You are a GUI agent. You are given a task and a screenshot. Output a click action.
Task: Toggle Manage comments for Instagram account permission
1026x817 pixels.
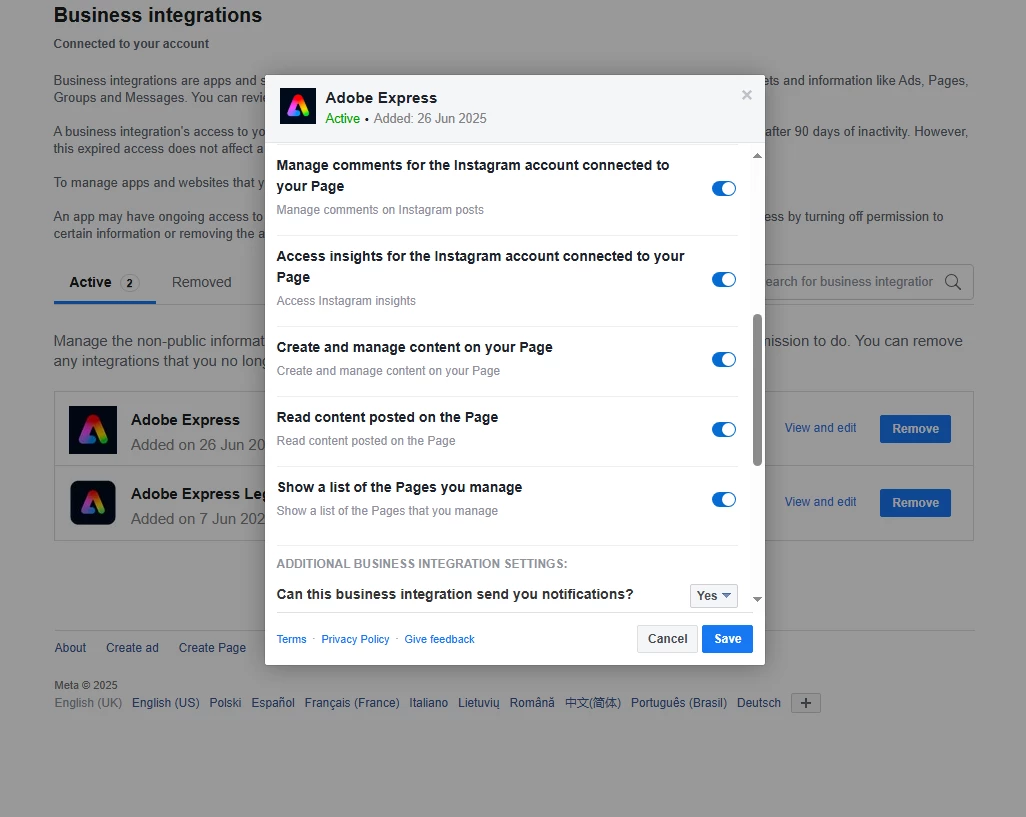pos(724,188)
